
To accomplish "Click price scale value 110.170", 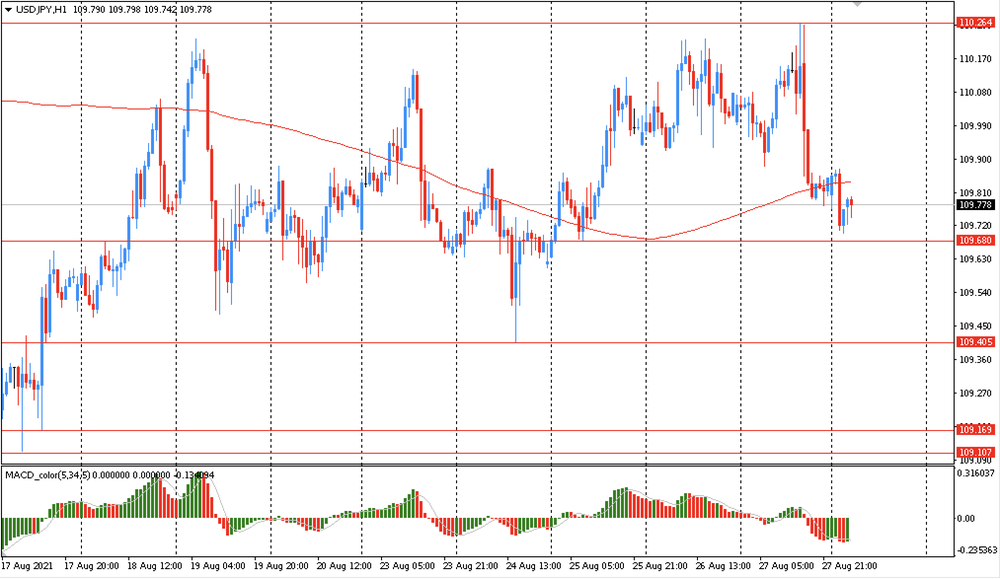I will tap(976, 59).
